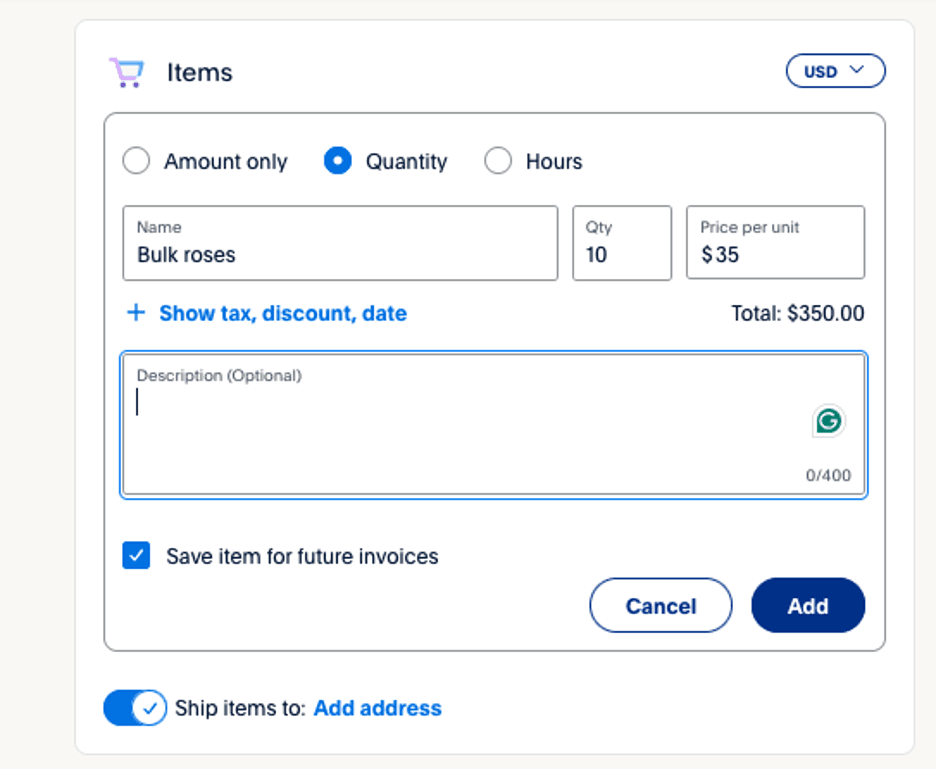Screen dimensions: 936x770
Task: Expand Show tax, discount, date options
Action: (x=283, y=313)
